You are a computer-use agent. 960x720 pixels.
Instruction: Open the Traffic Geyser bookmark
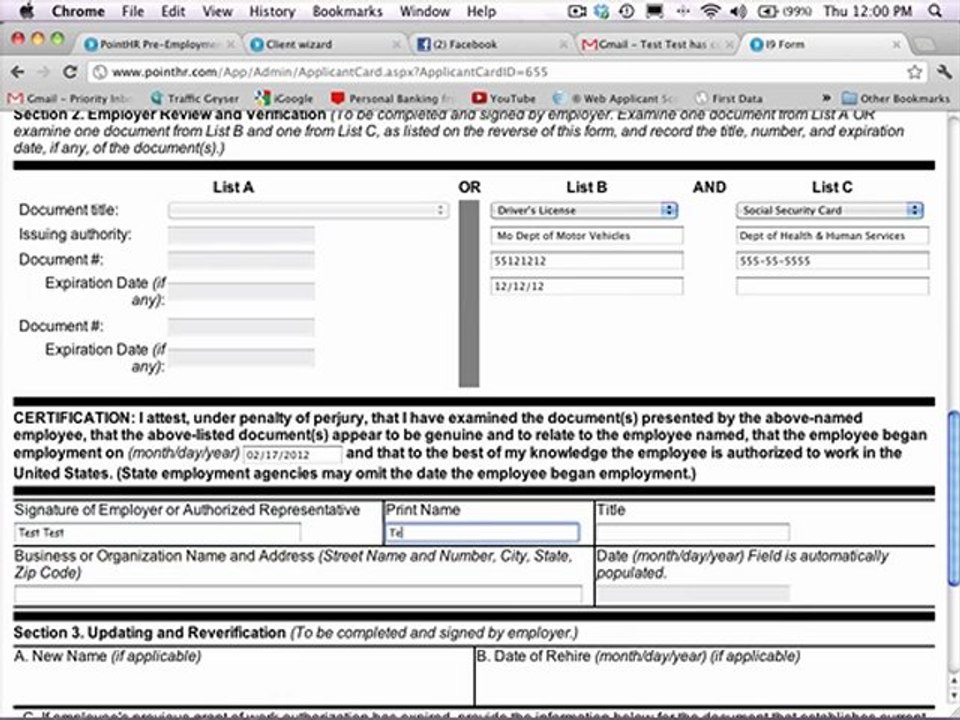point(195,98)
